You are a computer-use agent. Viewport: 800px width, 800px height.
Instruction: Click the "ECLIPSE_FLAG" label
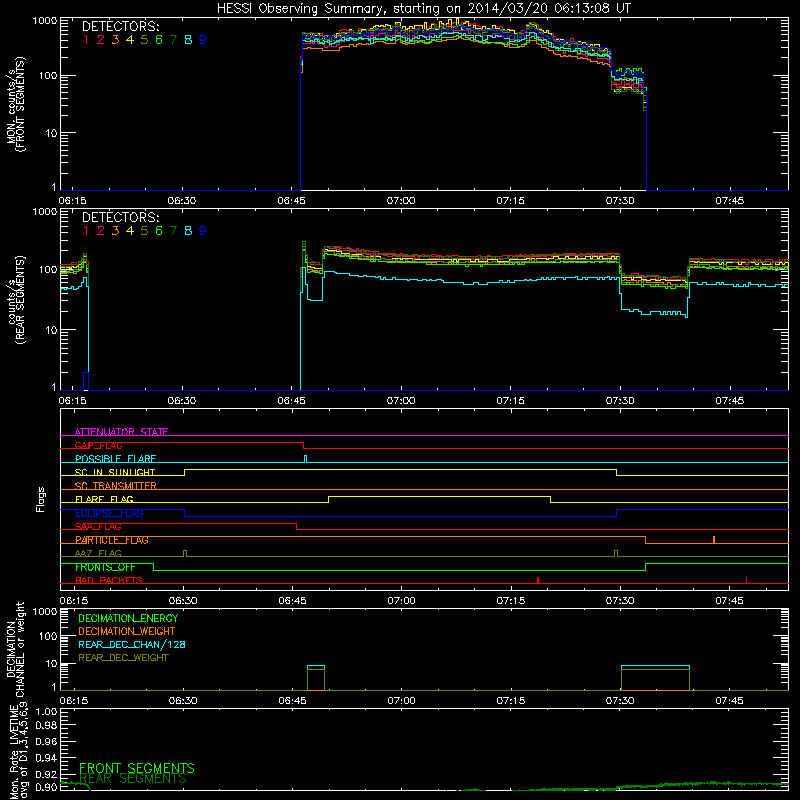[x=109, y=513]
